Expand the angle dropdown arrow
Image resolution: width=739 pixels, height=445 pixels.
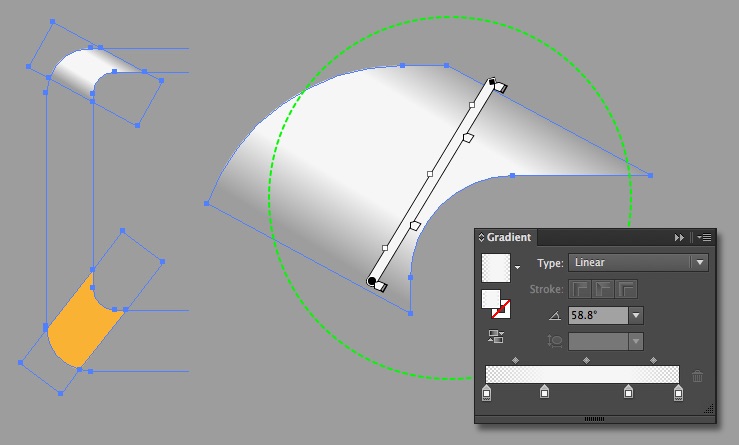[x=636, y=316]
